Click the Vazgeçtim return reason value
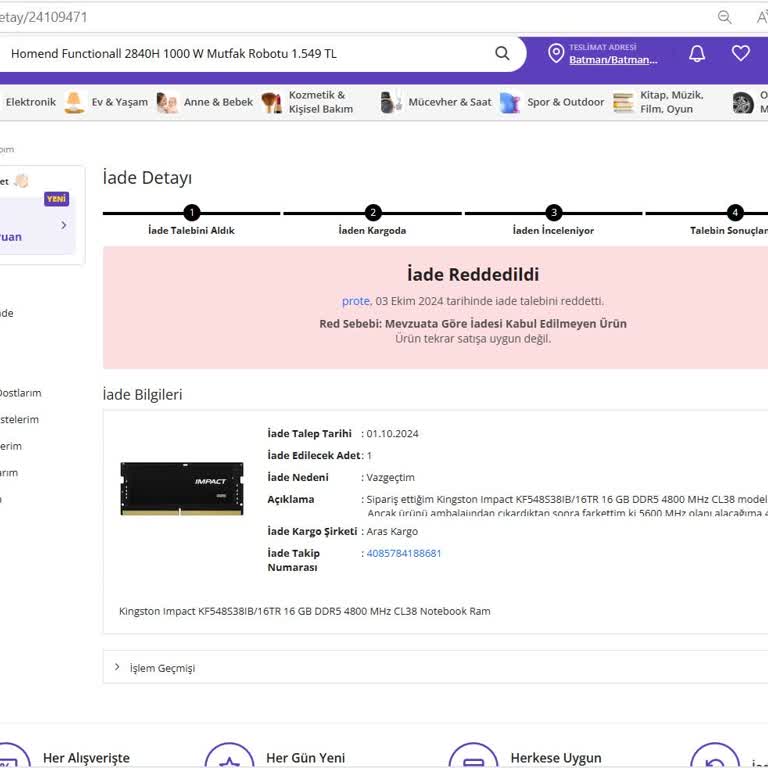The width and height of the screenshot is (768, 768). (390, 478)
